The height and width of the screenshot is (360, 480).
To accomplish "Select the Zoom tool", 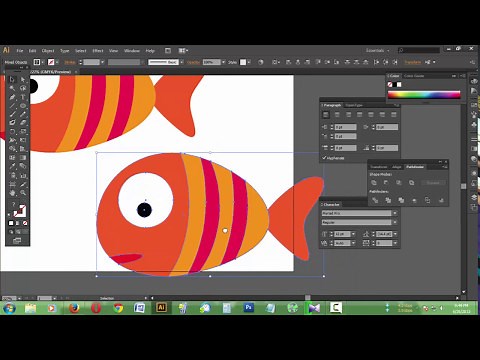I will coord(23,193).
